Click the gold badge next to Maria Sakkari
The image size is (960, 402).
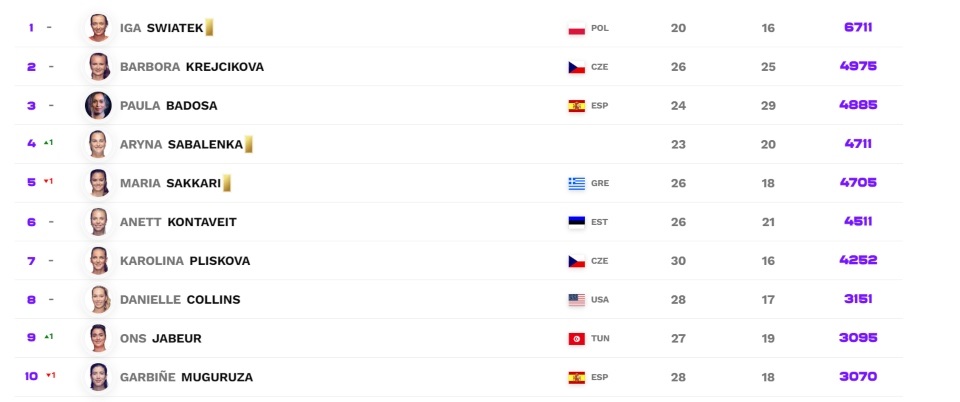228,183
